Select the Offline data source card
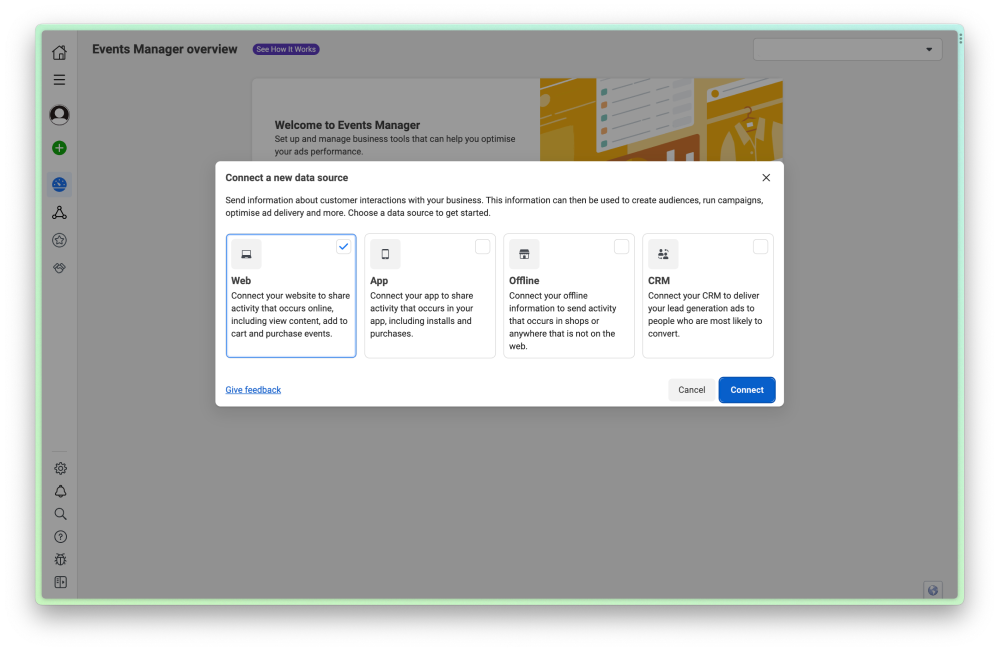This screenshot has height=652, width=1000. (x=569, y=296)
